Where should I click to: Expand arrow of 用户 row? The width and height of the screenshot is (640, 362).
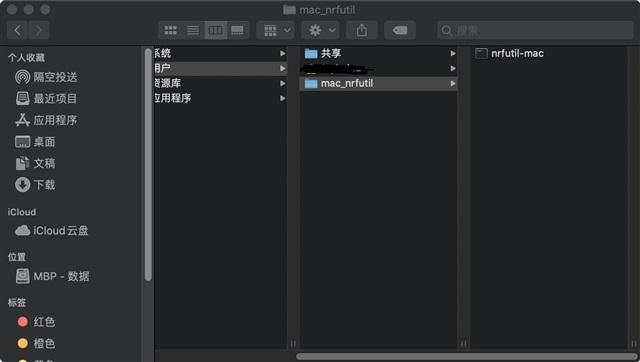(282, 68)
